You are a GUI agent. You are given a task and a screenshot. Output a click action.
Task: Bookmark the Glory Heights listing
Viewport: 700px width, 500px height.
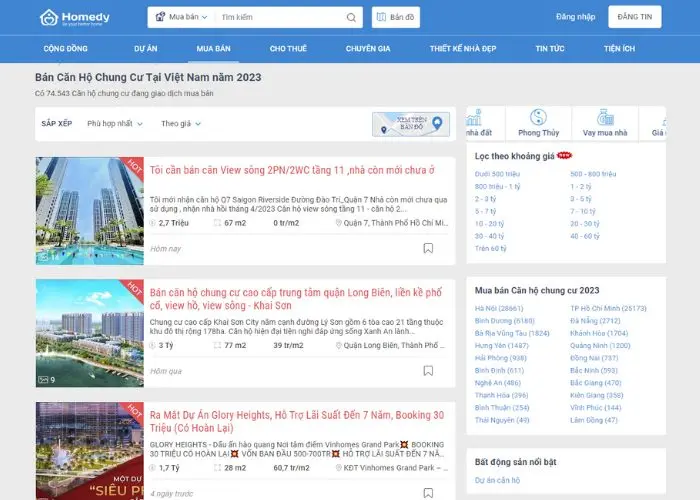click(428, 493)
